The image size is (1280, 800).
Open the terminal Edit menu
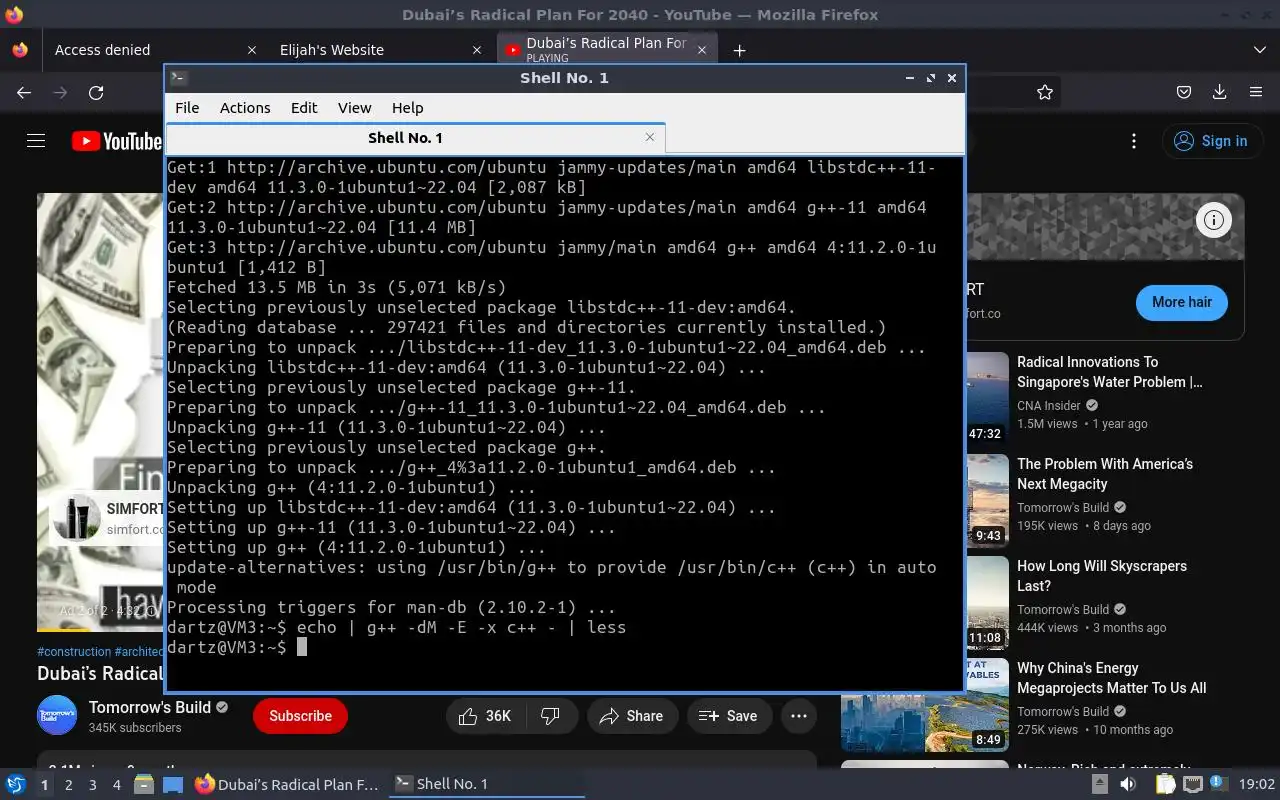(304, 108)
